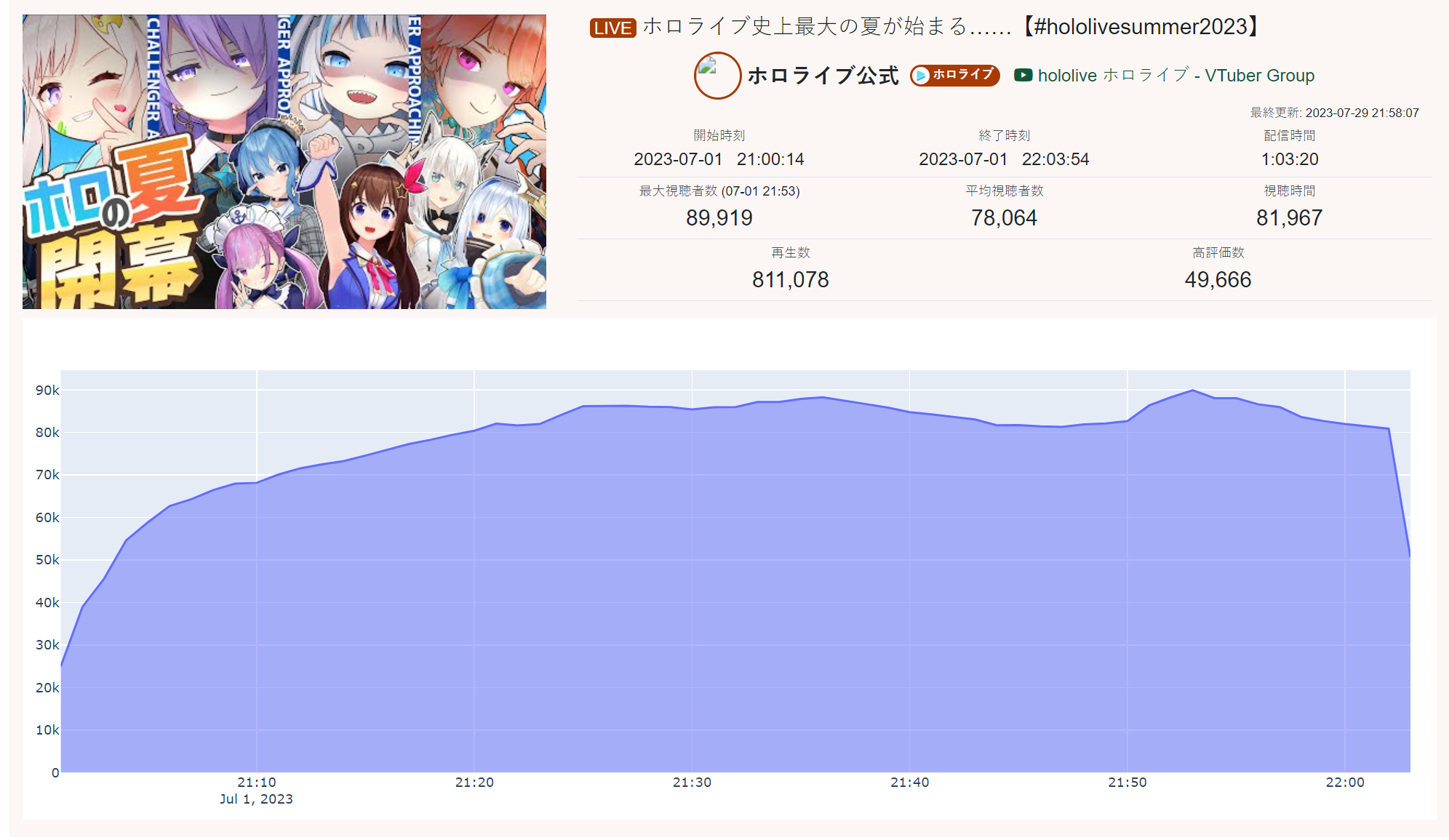This screenshot has width=1449, height=840.
Task: Click the 50k label on the viewer axis
Action: [47, 560]
